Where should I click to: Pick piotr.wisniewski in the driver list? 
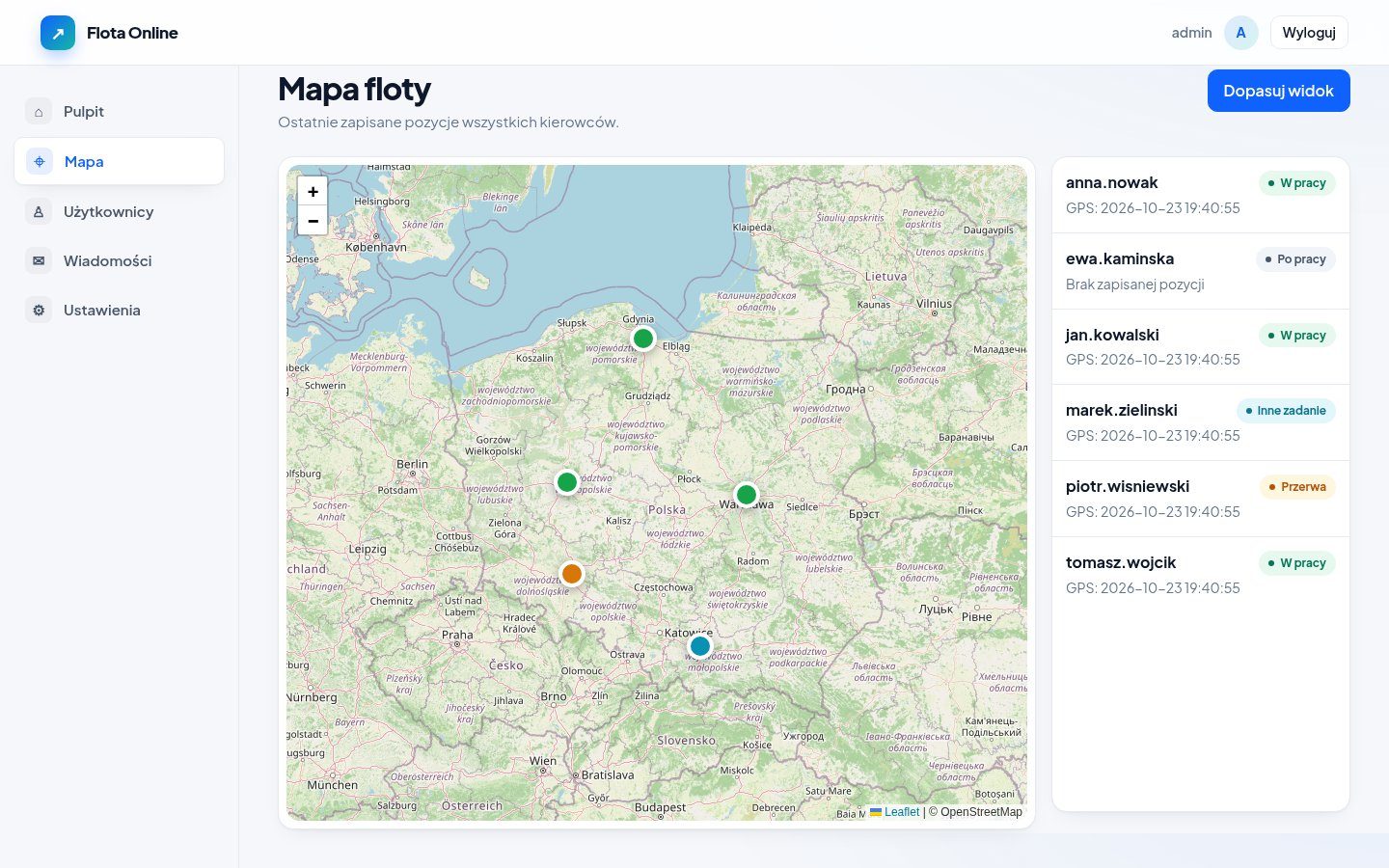point(1201,499)
